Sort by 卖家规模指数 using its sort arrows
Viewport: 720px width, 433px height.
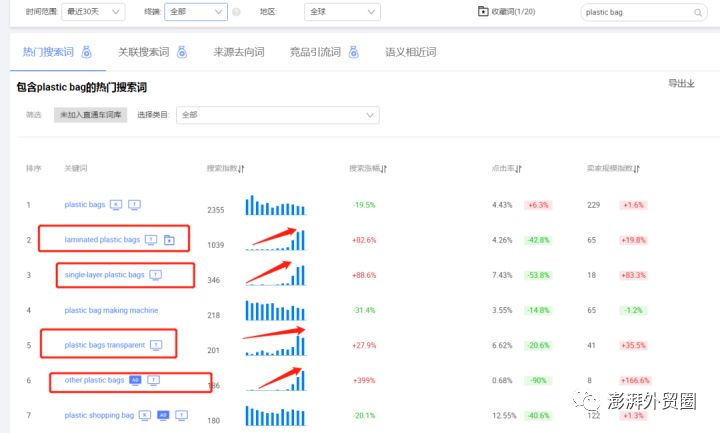tap(636, 169)
